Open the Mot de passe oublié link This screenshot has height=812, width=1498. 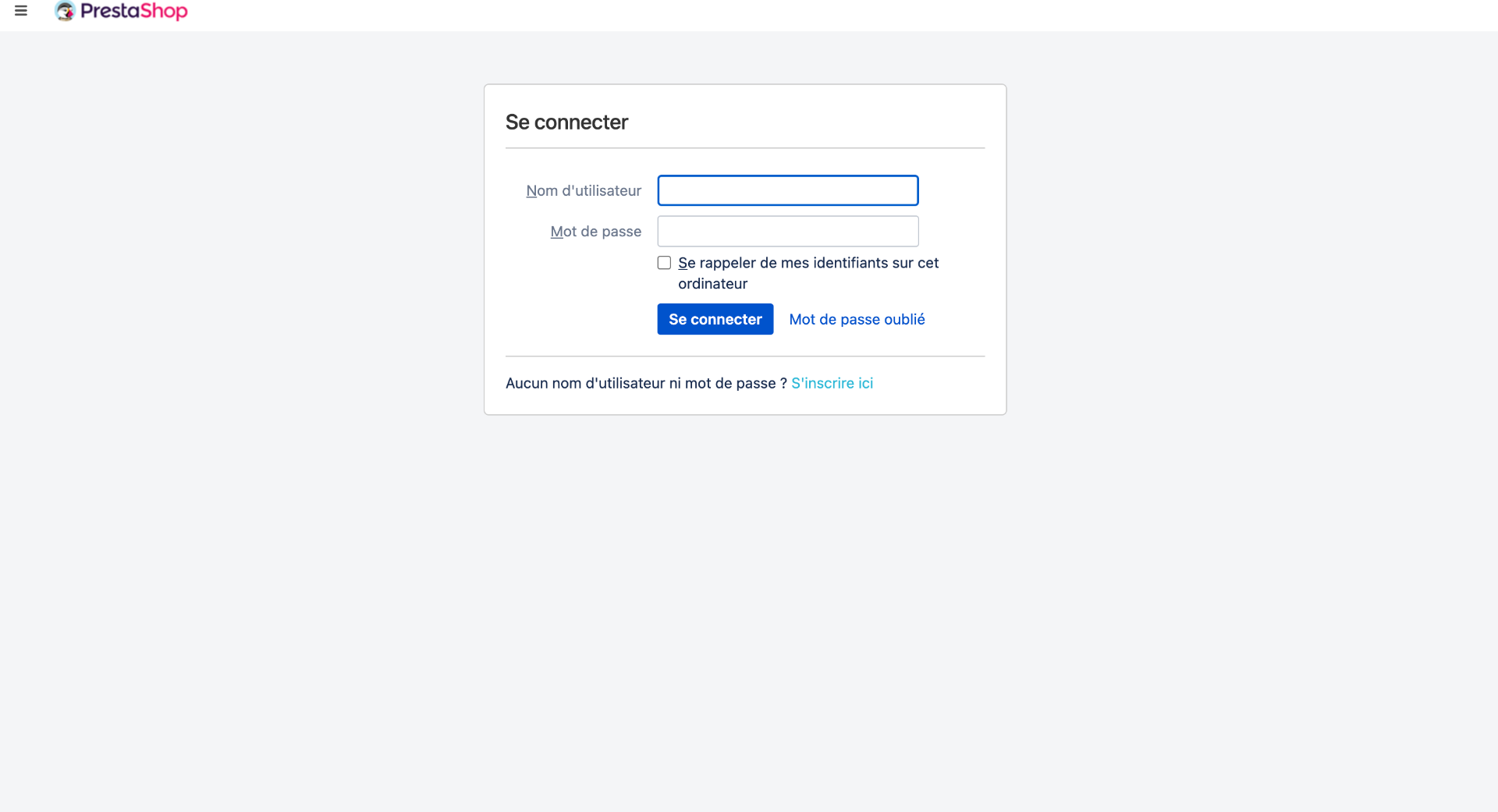coord(857,319)
